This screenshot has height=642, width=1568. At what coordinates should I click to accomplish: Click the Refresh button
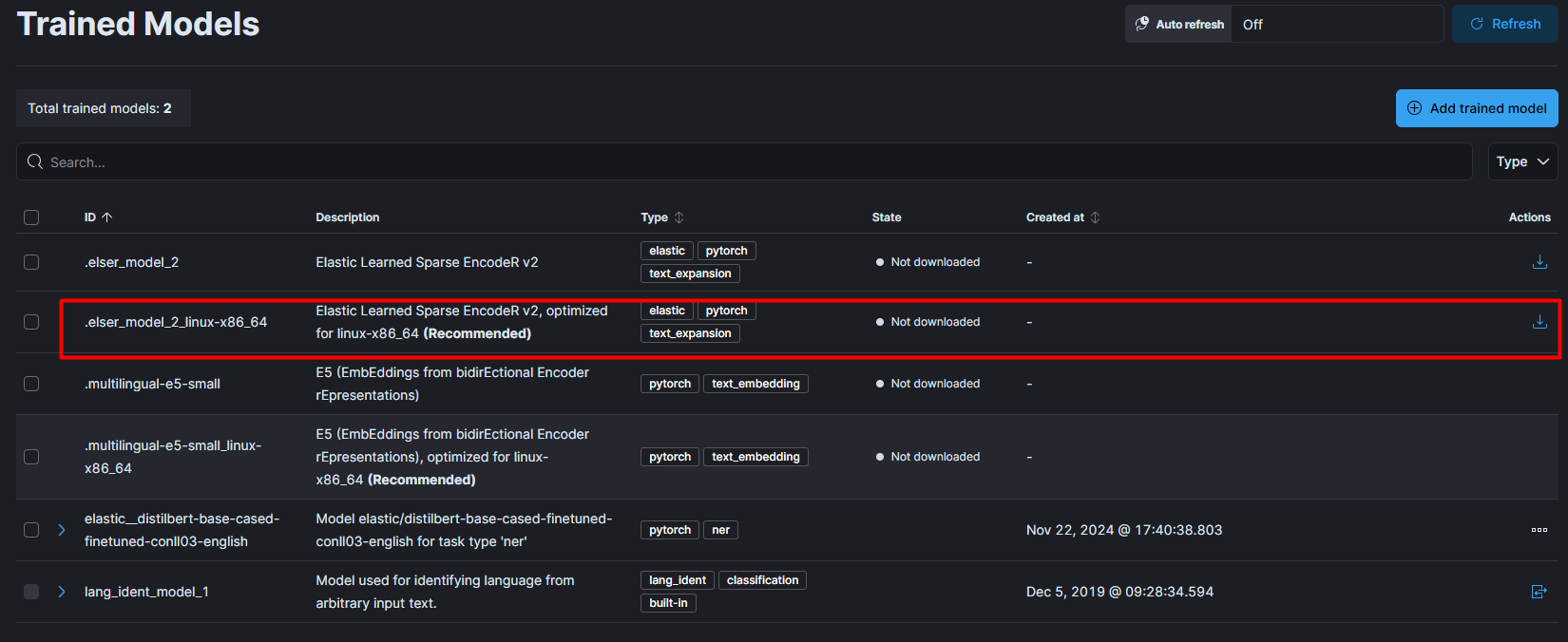click(x=1505, y=24)
